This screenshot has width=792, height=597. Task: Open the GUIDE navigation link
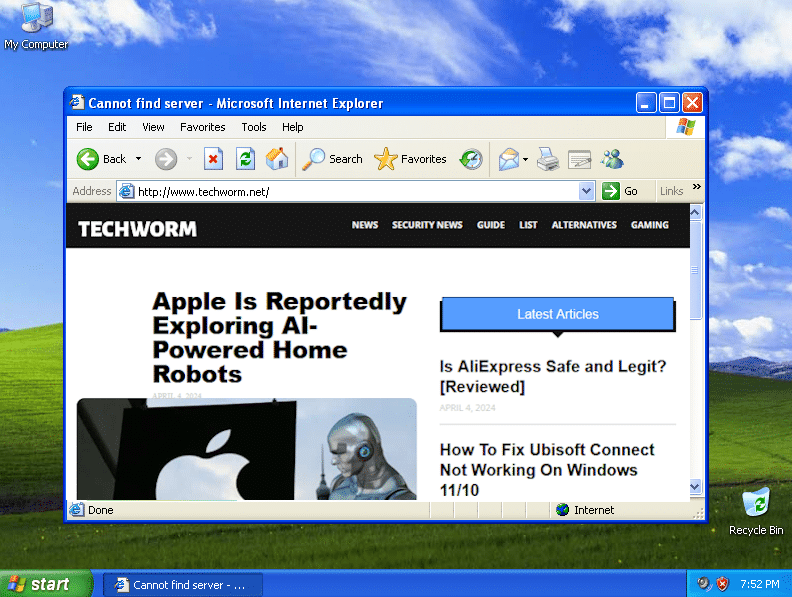490,225
